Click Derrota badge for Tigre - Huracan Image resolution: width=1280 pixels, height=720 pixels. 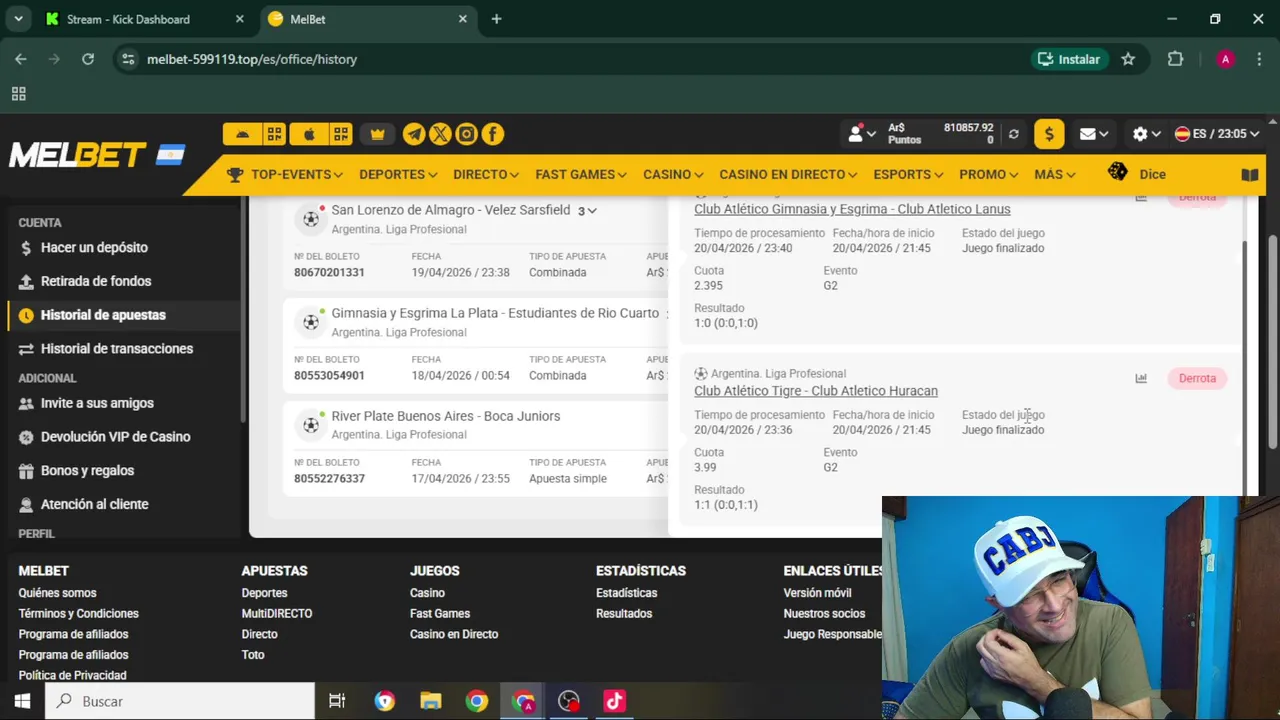point(1197,378)
